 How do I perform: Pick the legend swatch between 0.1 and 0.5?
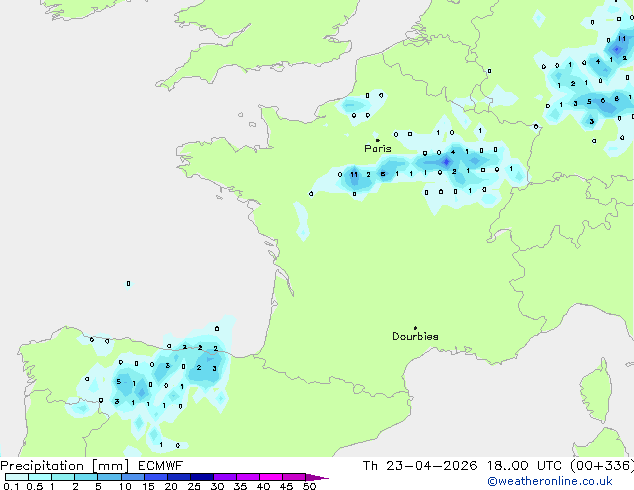tap(17, 477)
